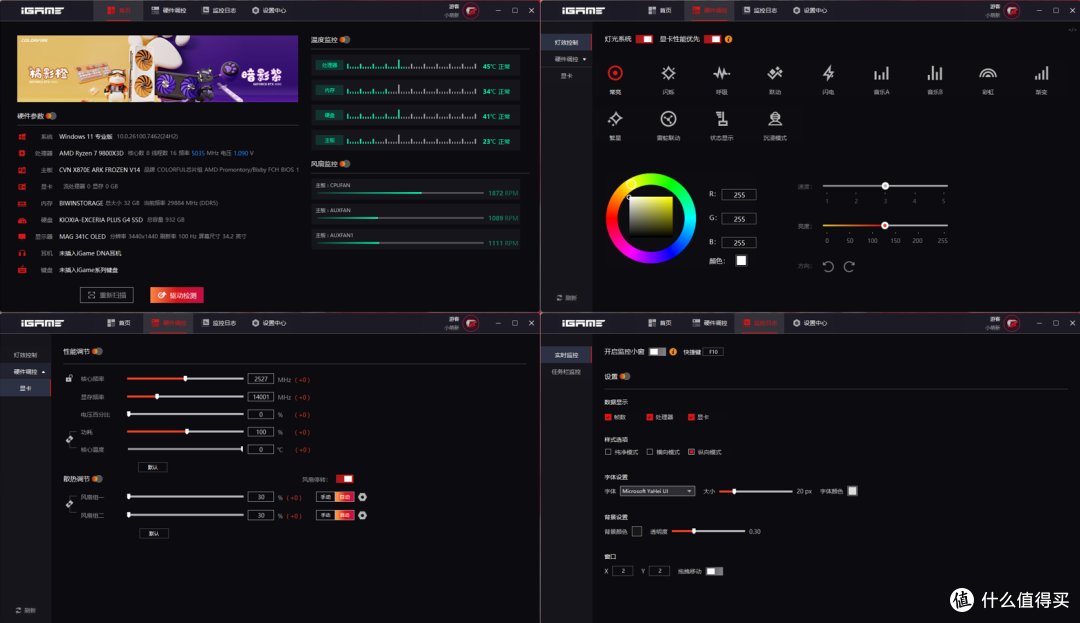Click 刷新 refresh in GPU tuning window sidebar
This screenshot has height=623, width=1080.
pyautogui.click(x=25, y=611)
